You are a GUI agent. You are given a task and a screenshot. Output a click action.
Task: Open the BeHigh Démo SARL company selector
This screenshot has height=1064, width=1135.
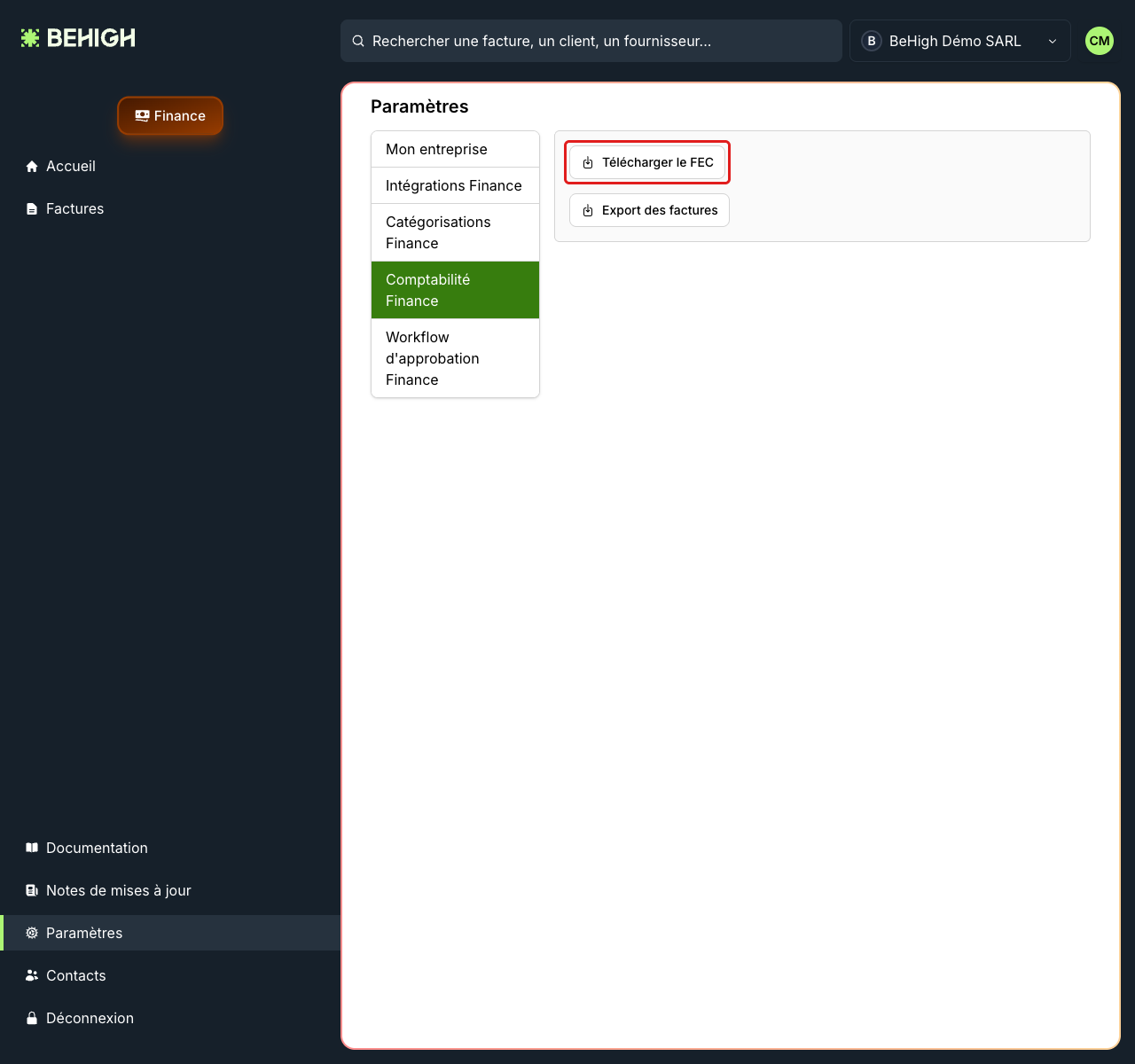(x=960, y=41)
